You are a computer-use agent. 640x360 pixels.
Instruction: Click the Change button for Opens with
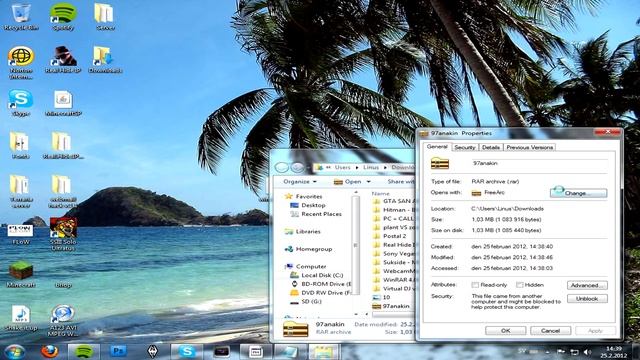(x=578, y=193)
